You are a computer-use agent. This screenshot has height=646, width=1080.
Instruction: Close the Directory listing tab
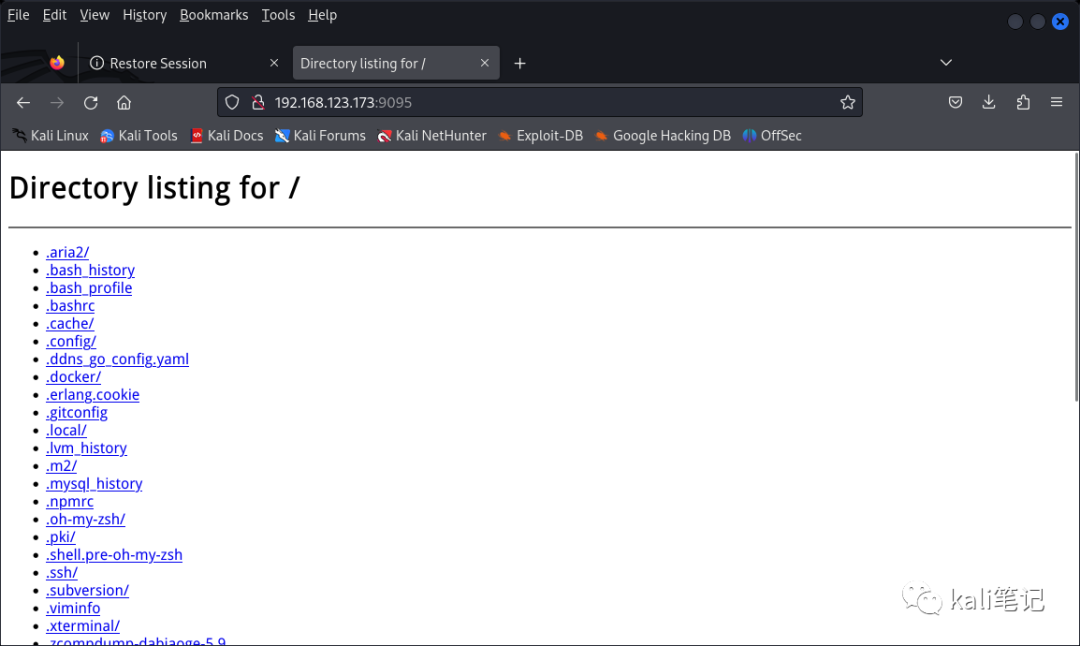click(x=484, y=63)
